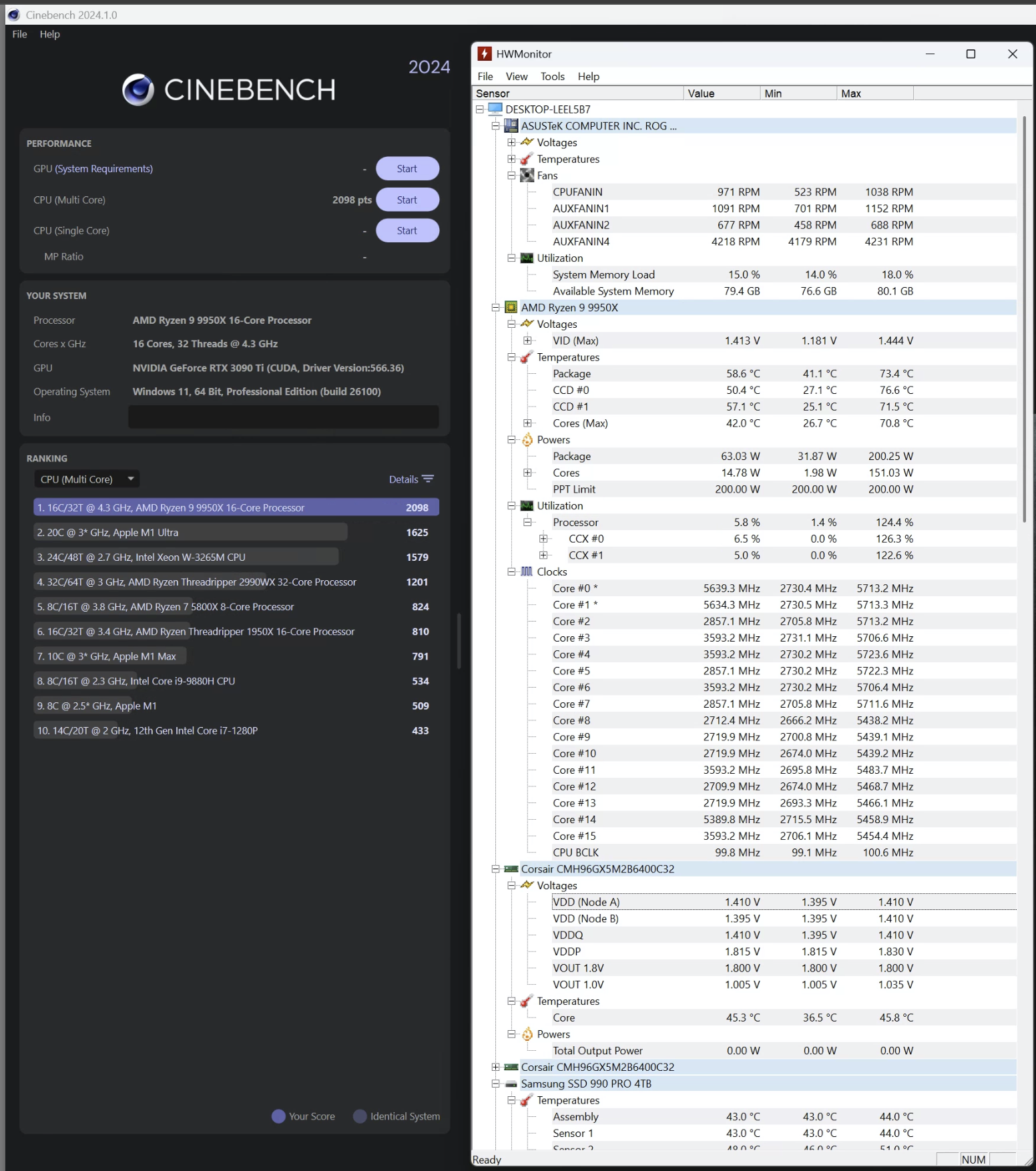Open Cinebench File menu
1036x1171 pixels.
(x=19, y=34)
